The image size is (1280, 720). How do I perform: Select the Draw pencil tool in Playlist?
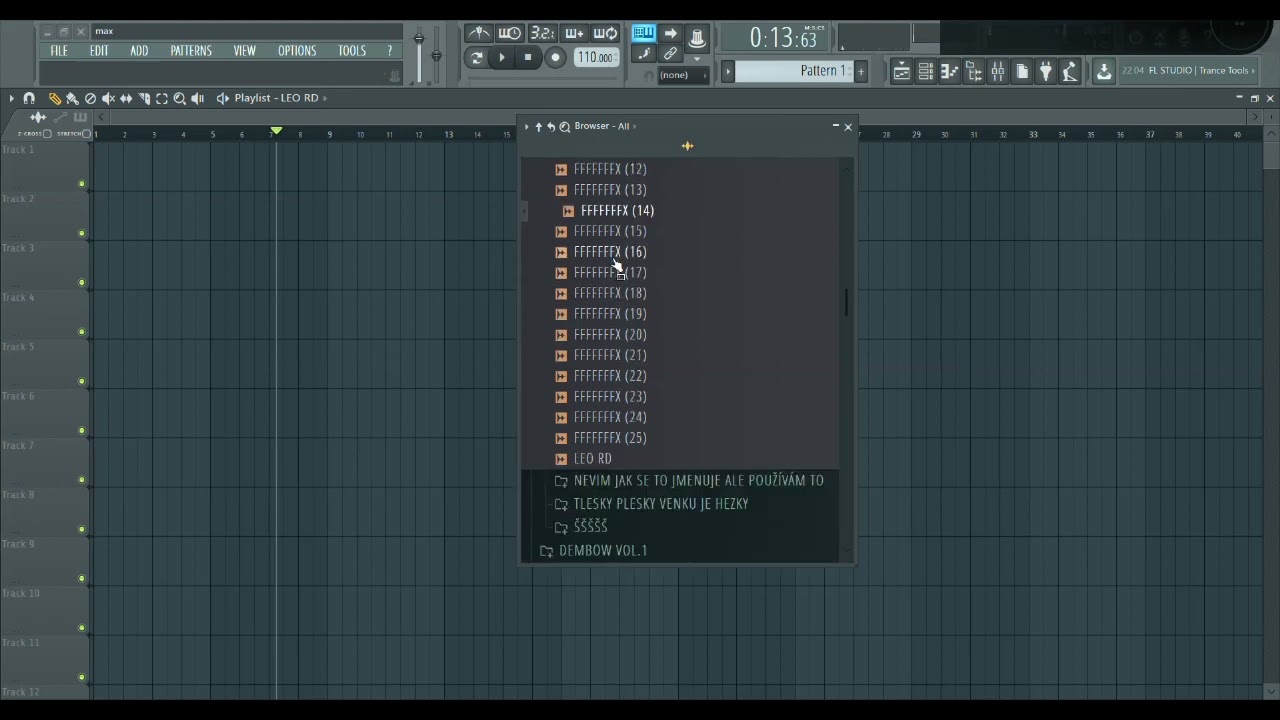pos(54,98)
